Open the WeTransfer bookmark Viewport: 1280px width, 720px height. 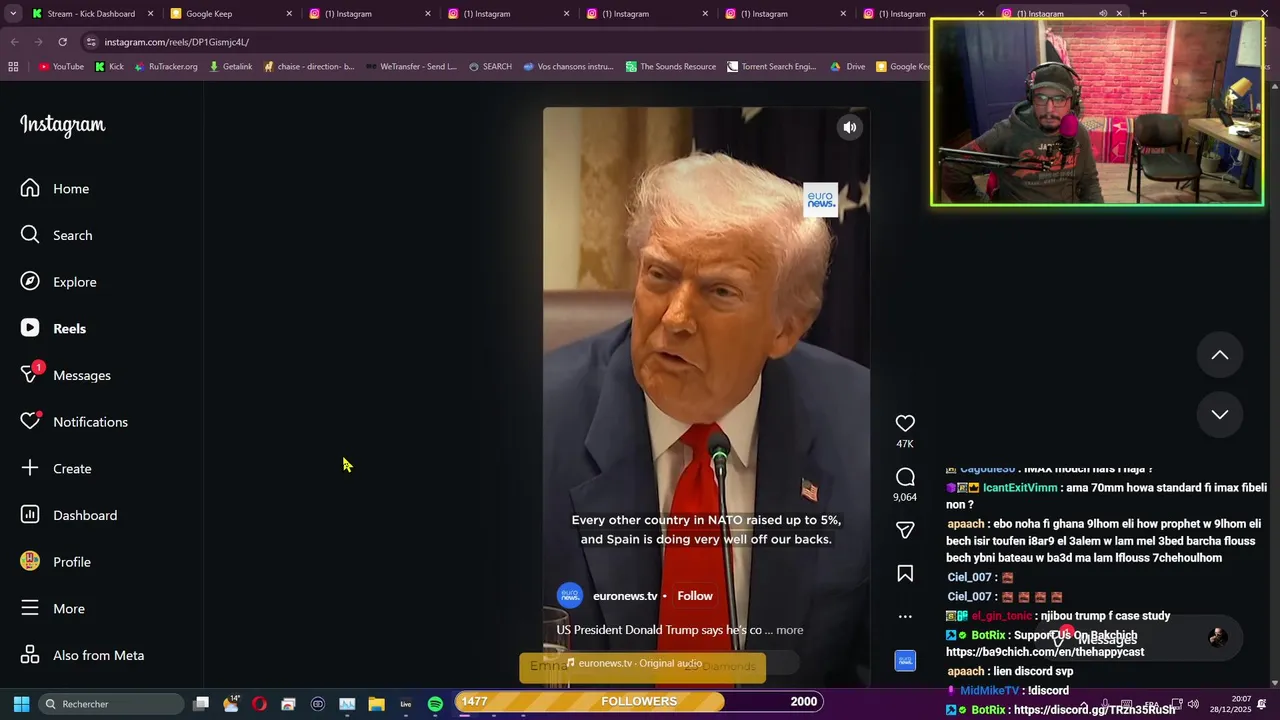pos(411,67)
